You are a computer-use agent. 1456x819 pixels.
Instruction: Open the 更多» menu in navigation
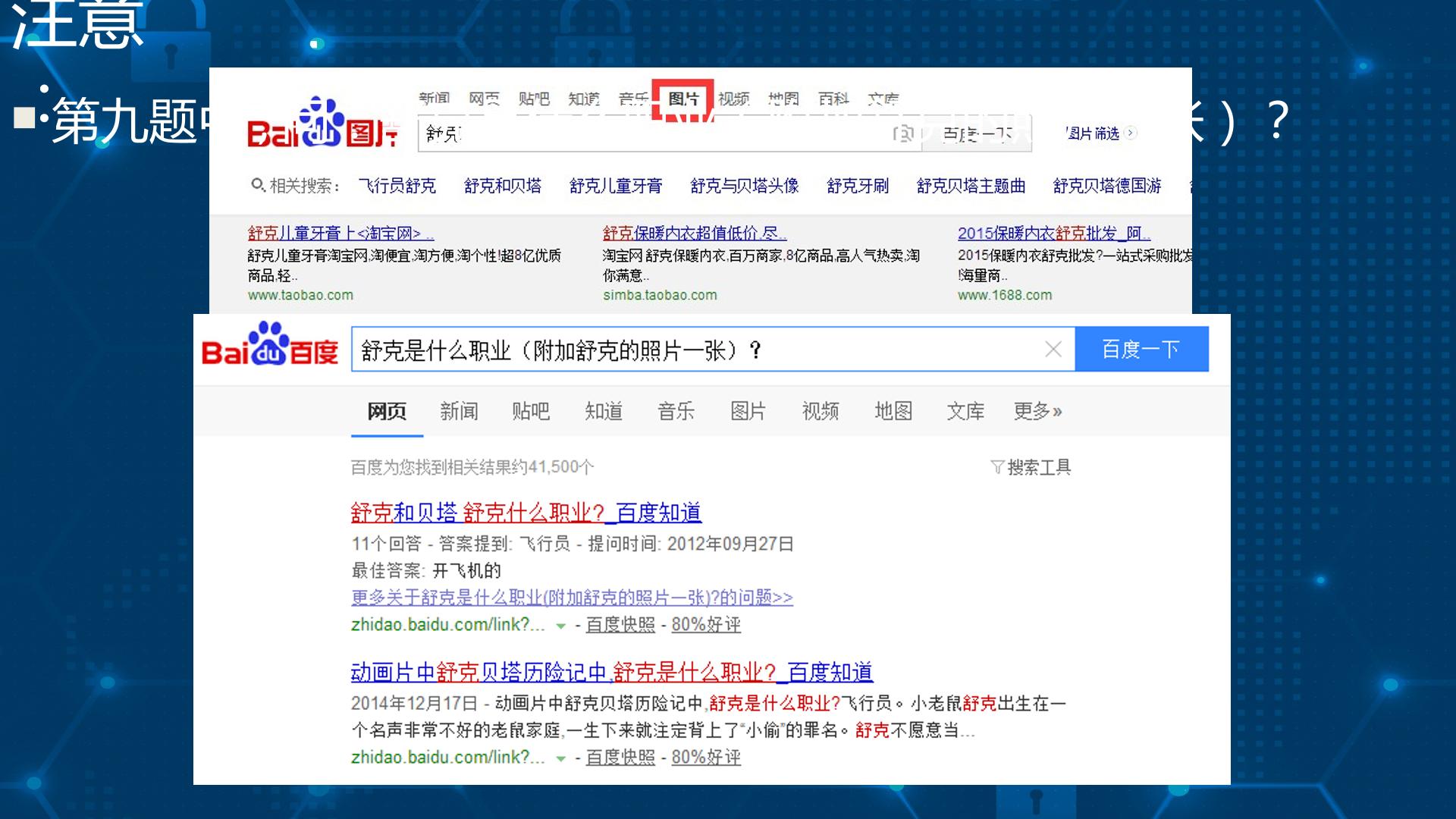pyautogui.click(x=1037, y=412)
